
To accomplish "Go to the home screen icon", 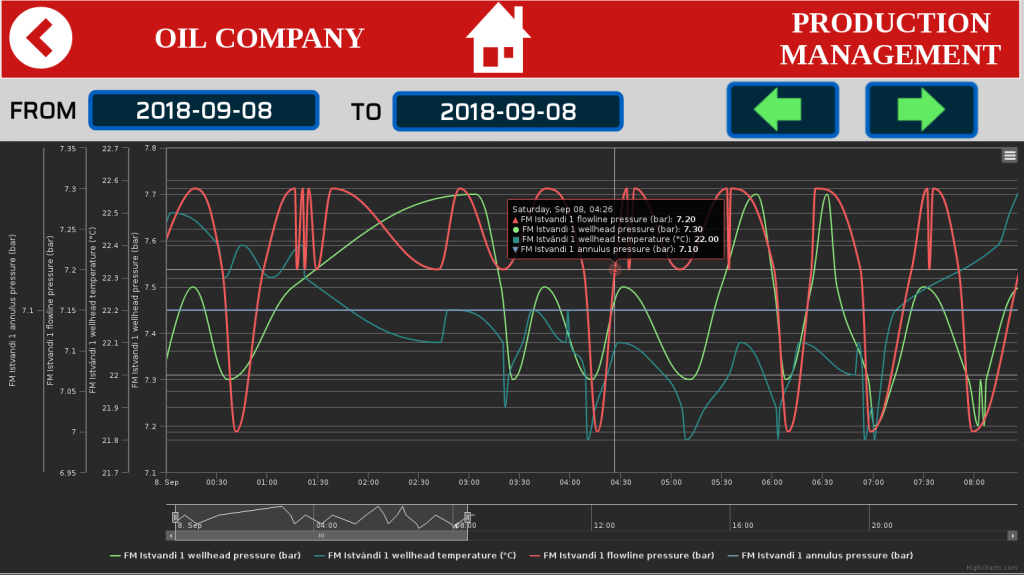I will coord(497,38).
